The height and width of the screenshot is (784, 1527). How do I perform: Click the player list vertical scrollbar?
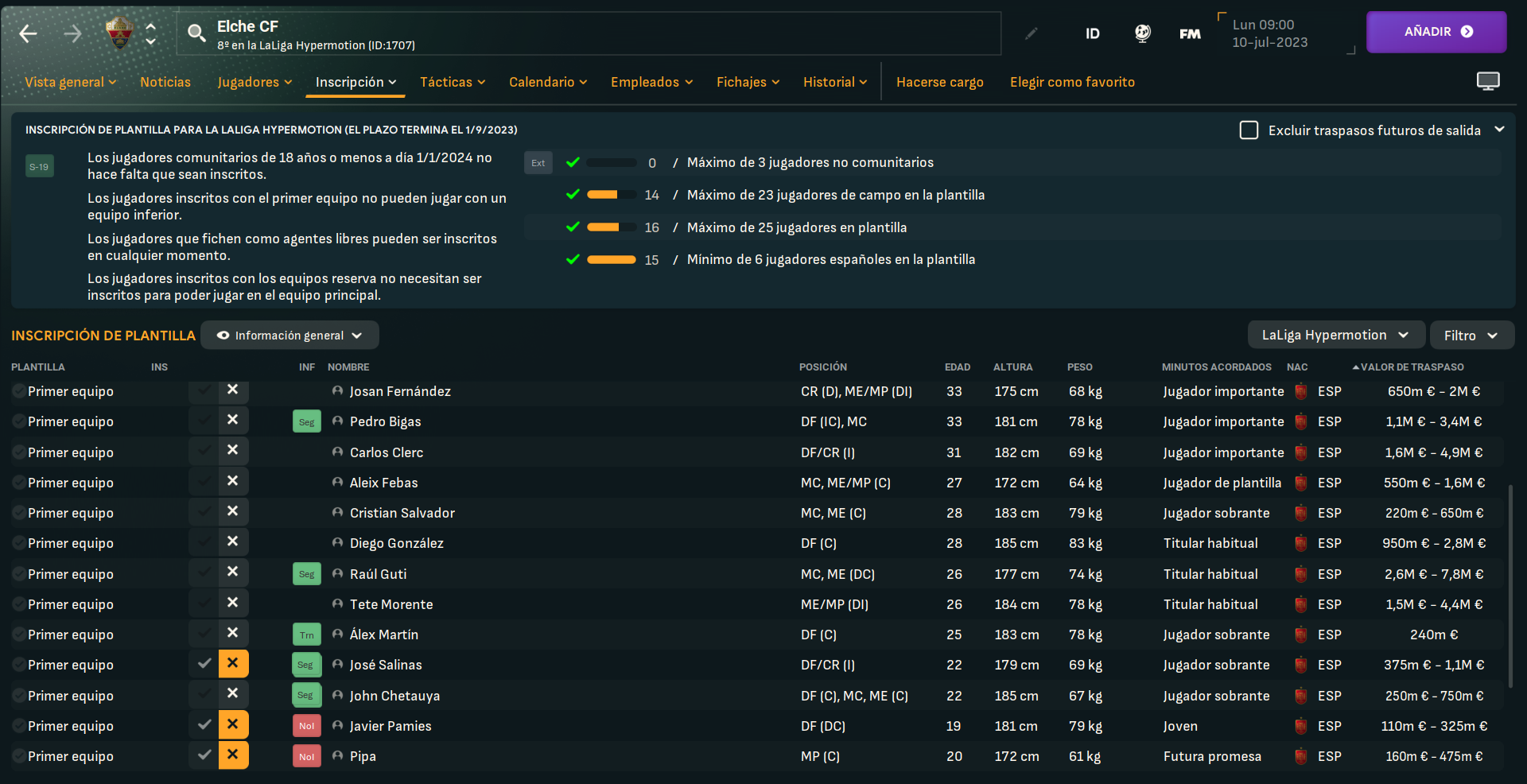click(x=1510, y=586)
